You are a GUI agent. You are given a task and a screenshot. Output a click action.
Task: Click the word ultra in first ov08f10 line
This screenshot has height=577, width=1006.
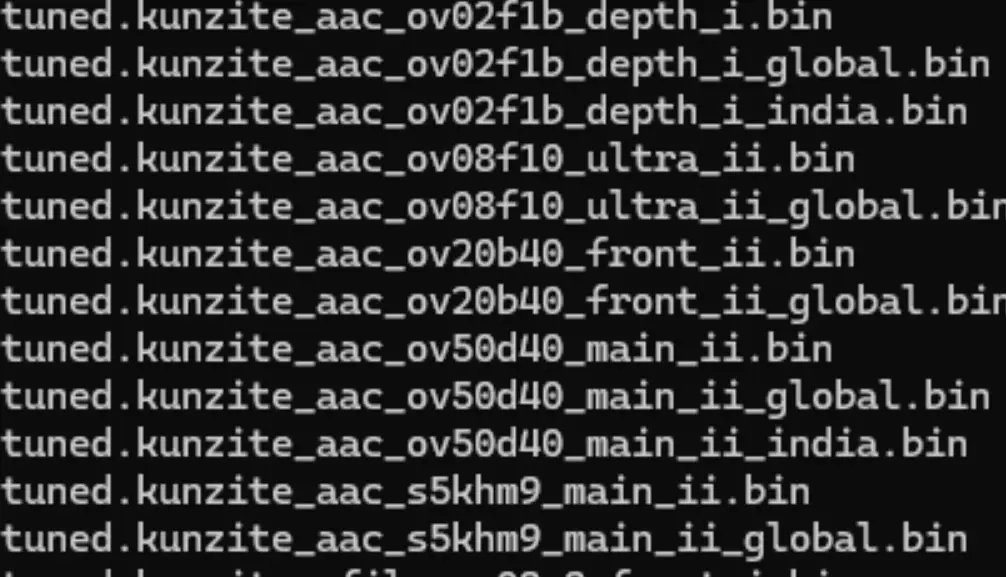pyautogui.click(x=642, y=159)
